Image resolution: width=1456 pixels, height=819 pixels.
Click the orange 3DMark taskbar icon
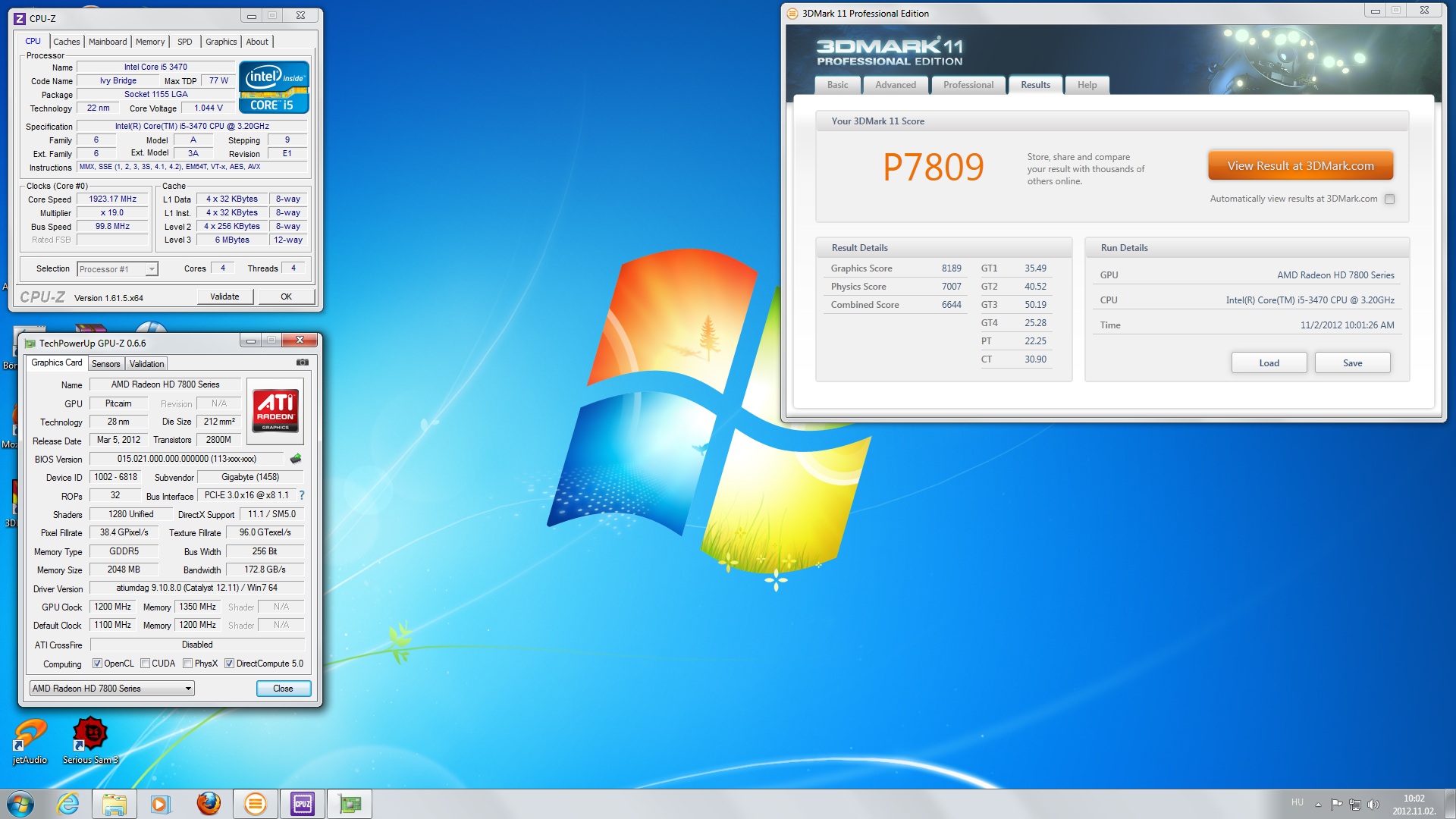256,804
